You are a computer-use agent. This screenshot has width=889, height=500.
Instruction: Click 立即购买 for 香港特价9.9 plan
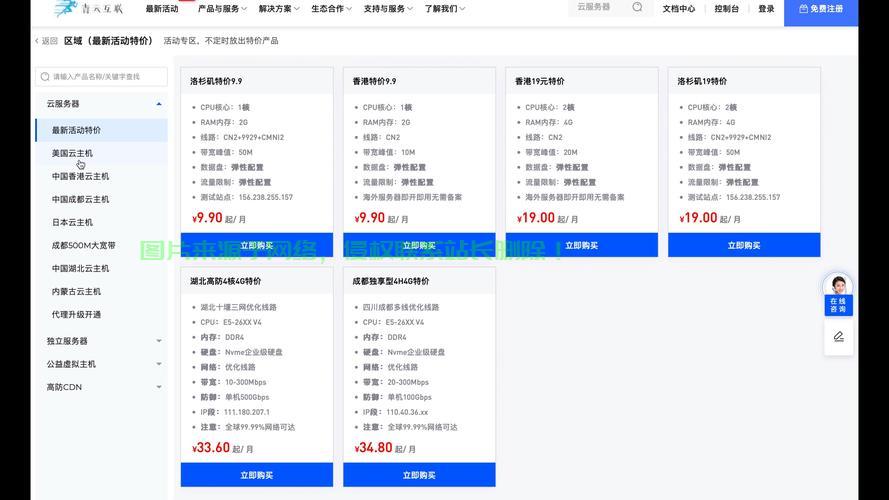pos(419,245)
